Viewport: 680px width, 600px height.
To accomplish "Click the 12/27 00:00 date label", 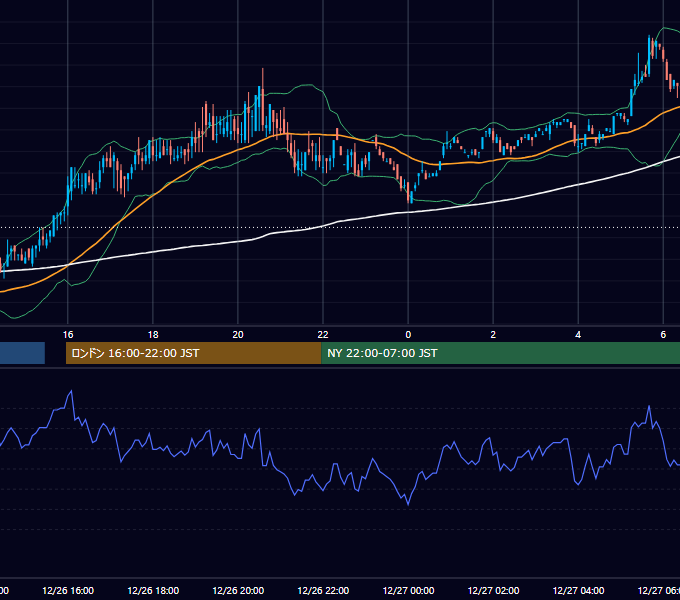I will pyautogui.click(x=408, y=591).
